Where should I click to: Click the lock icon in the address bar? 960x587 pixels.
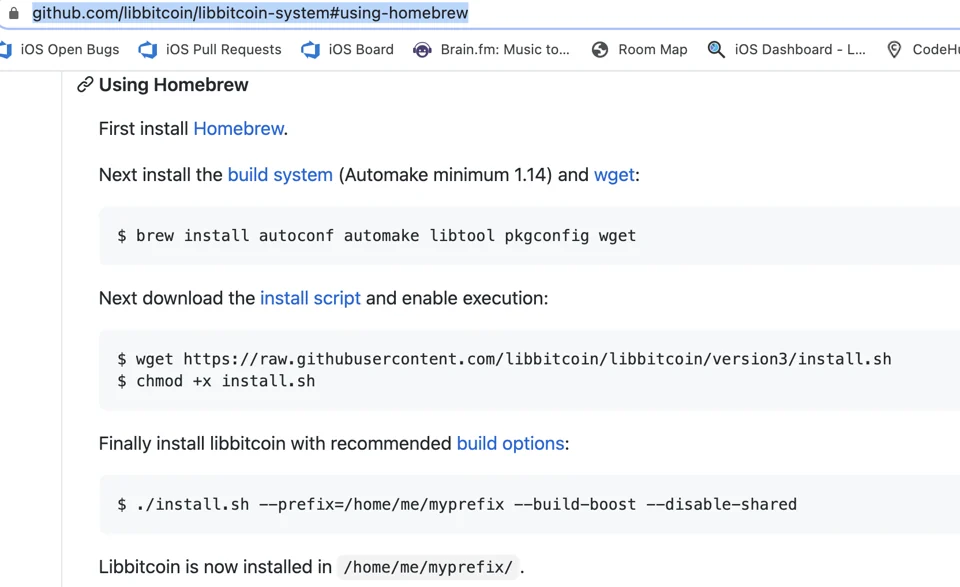(13, 13)
